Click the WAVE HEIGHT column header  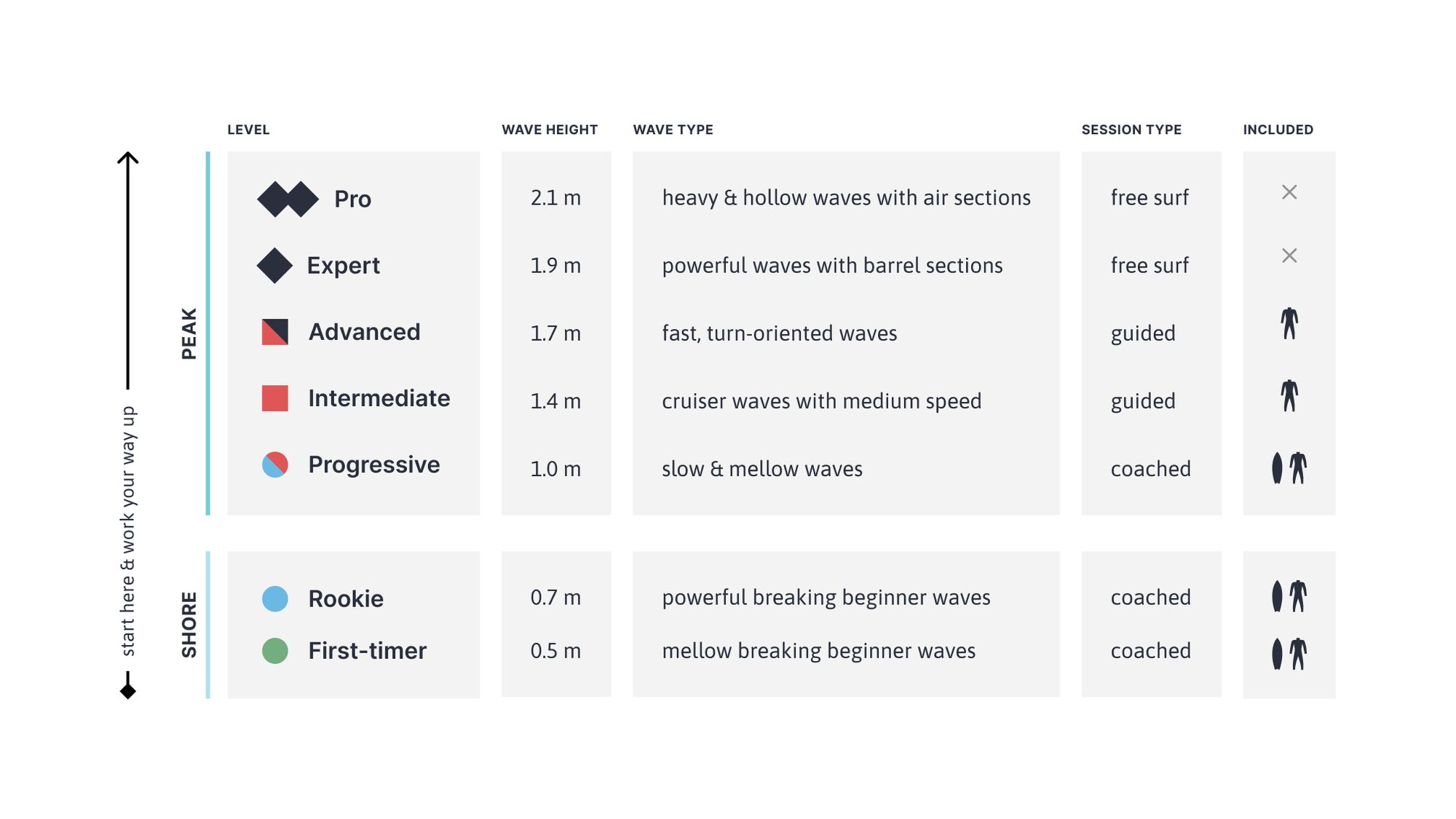click(550, 130)
